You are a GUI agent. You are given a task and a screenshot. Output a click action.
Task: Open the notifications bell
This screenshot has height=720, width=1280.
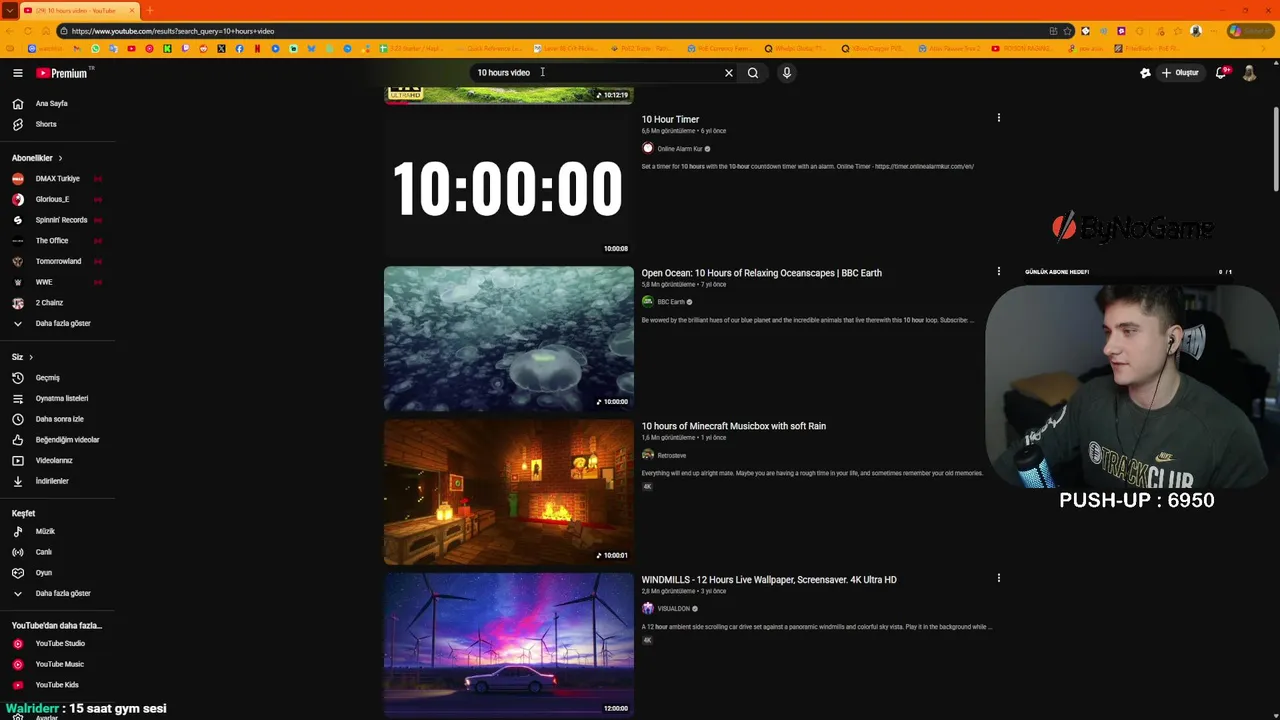pos(1221,73)
